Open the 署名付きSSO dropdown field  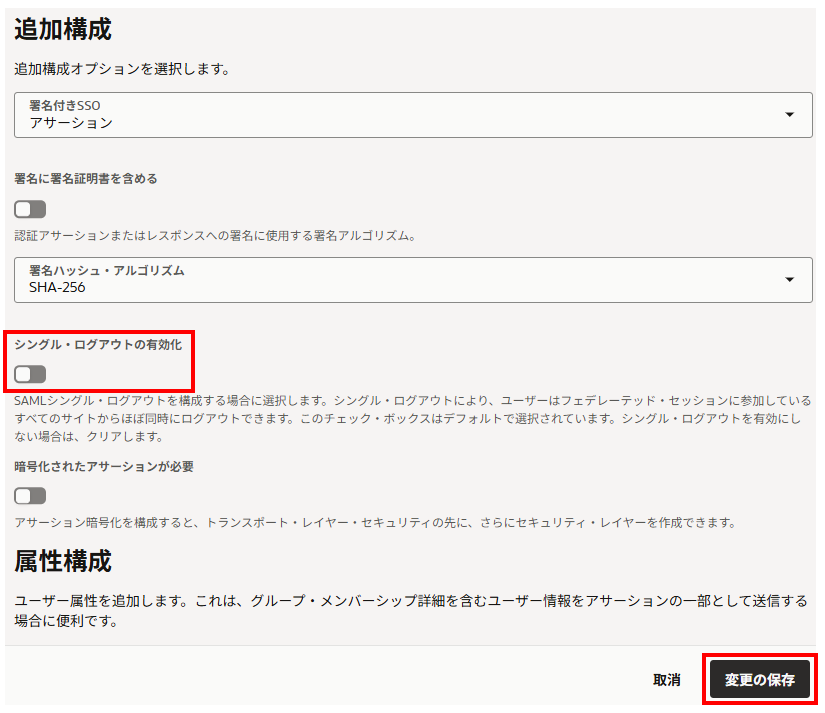point(400,115)
